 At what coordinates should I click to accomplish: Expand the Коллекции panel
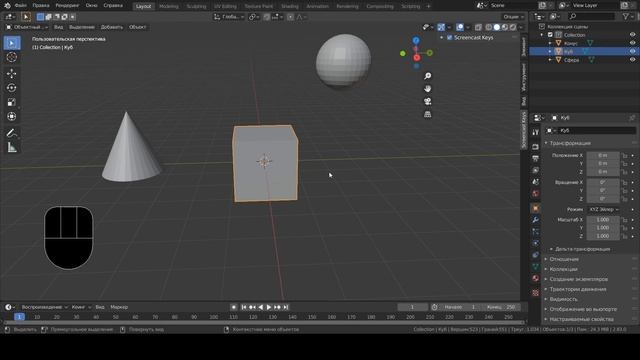click(x=563, y=269)
